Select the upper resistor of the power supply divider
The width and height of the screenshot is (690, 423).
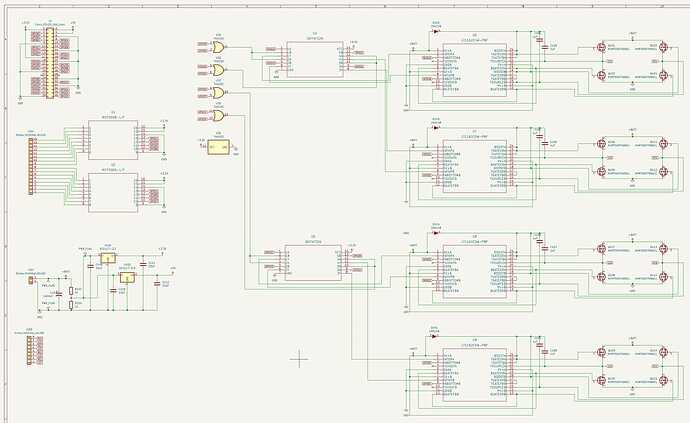[x=71, y=291]
